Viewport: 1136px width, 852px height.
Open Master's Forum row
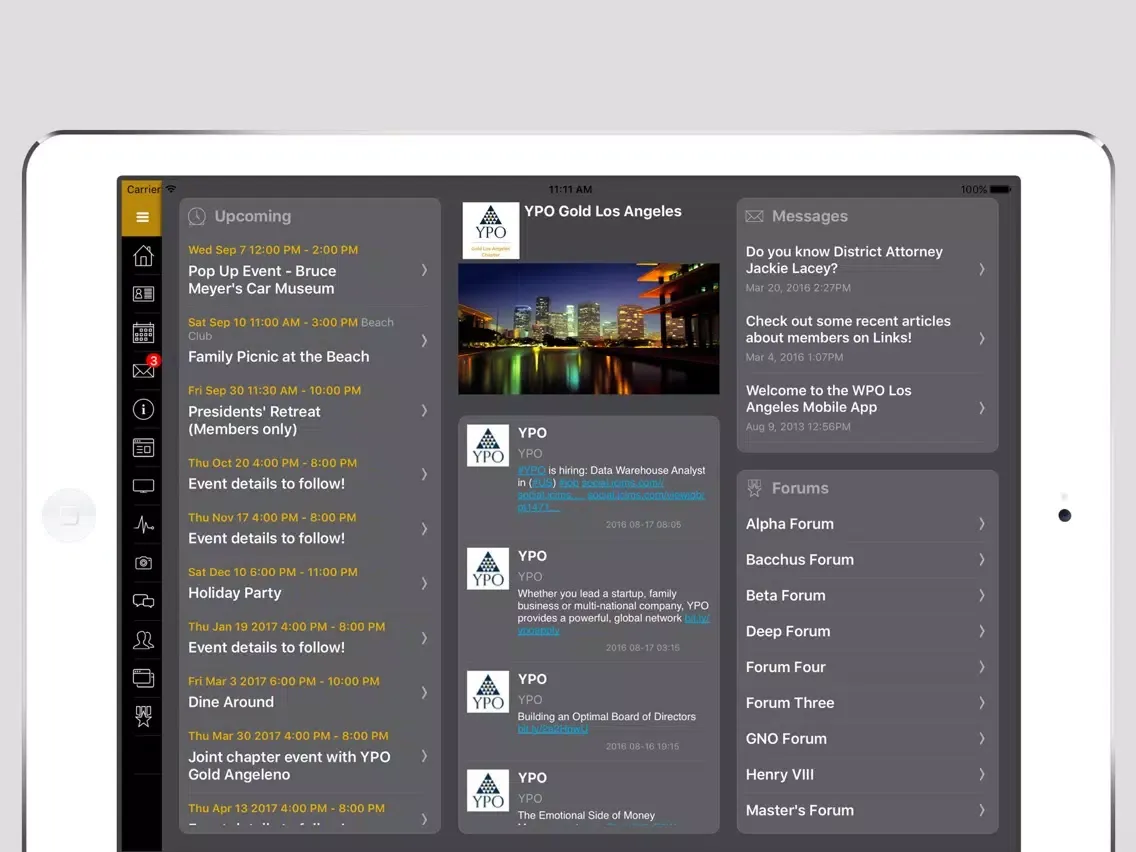pos(867,811)
